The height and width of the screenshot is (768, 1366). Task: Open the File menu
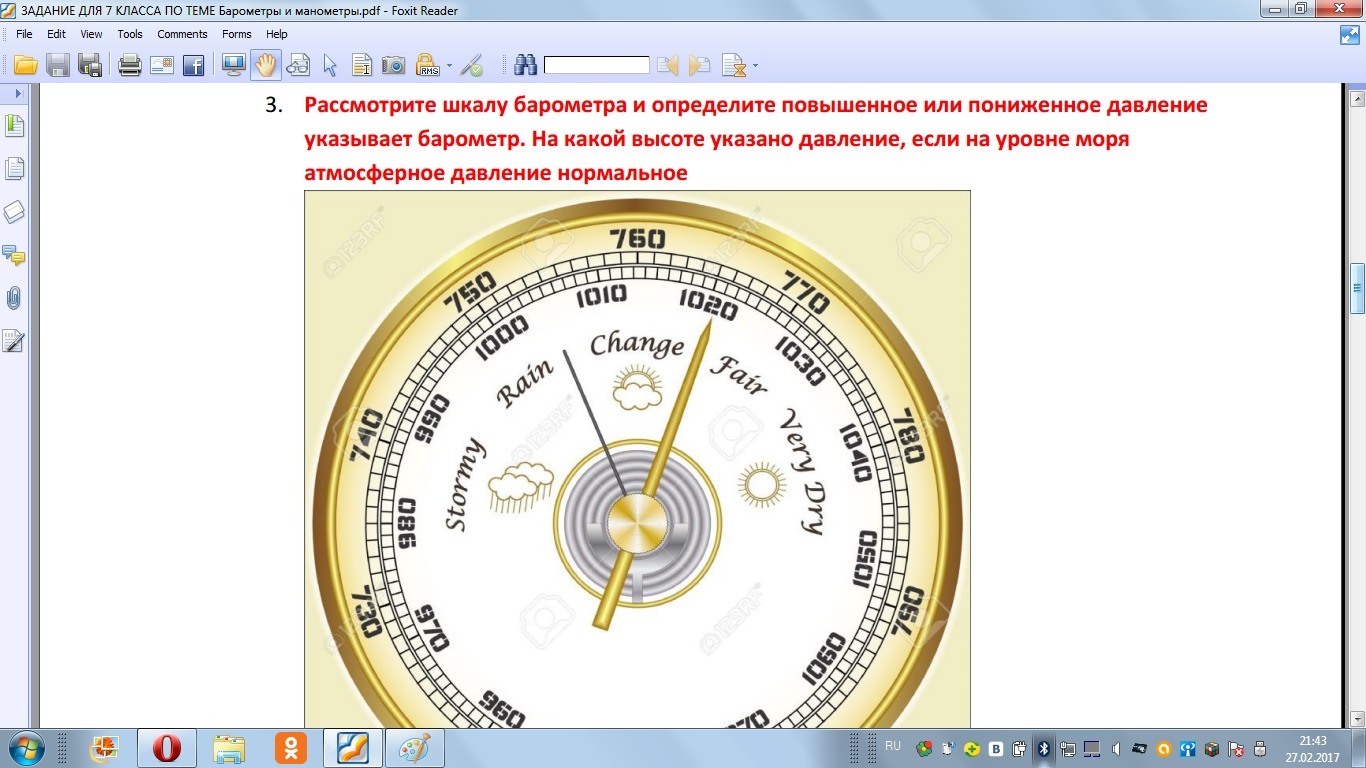pyautogui.click(x=25, y=34)
